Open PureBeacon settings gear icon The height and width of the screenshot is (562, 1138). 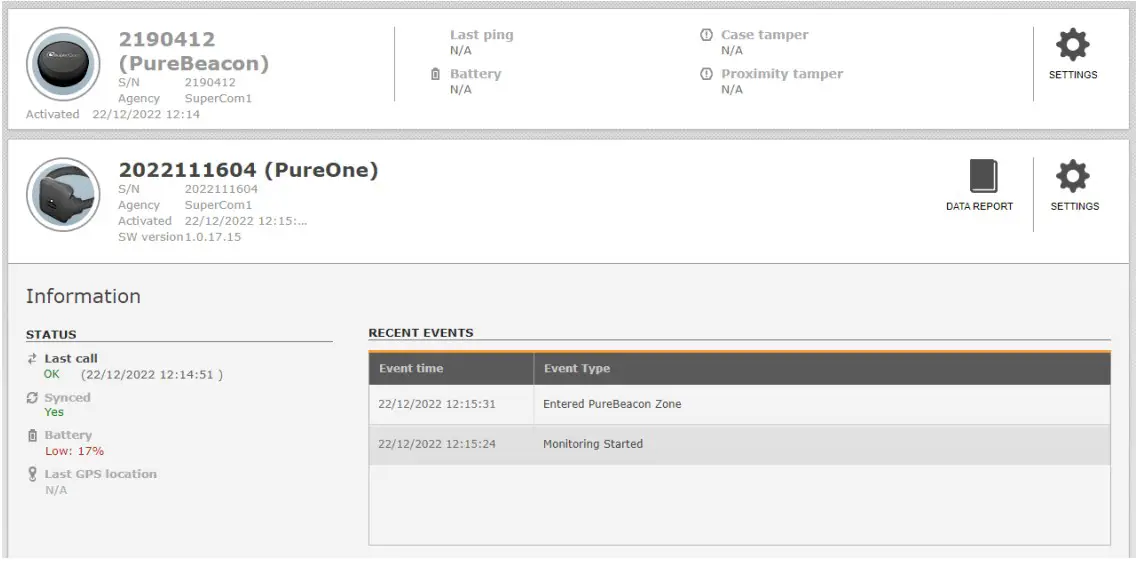pos(1073,46)
